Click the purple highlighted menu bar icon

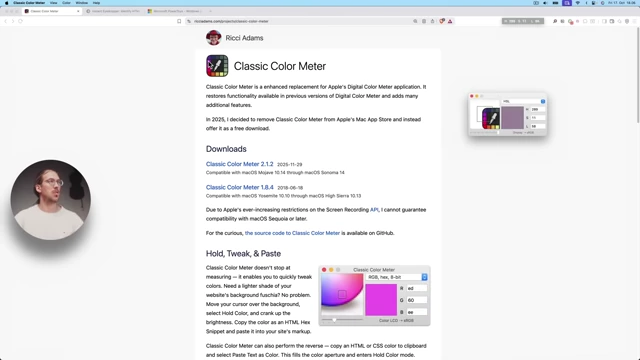click(x=567, y=3)
